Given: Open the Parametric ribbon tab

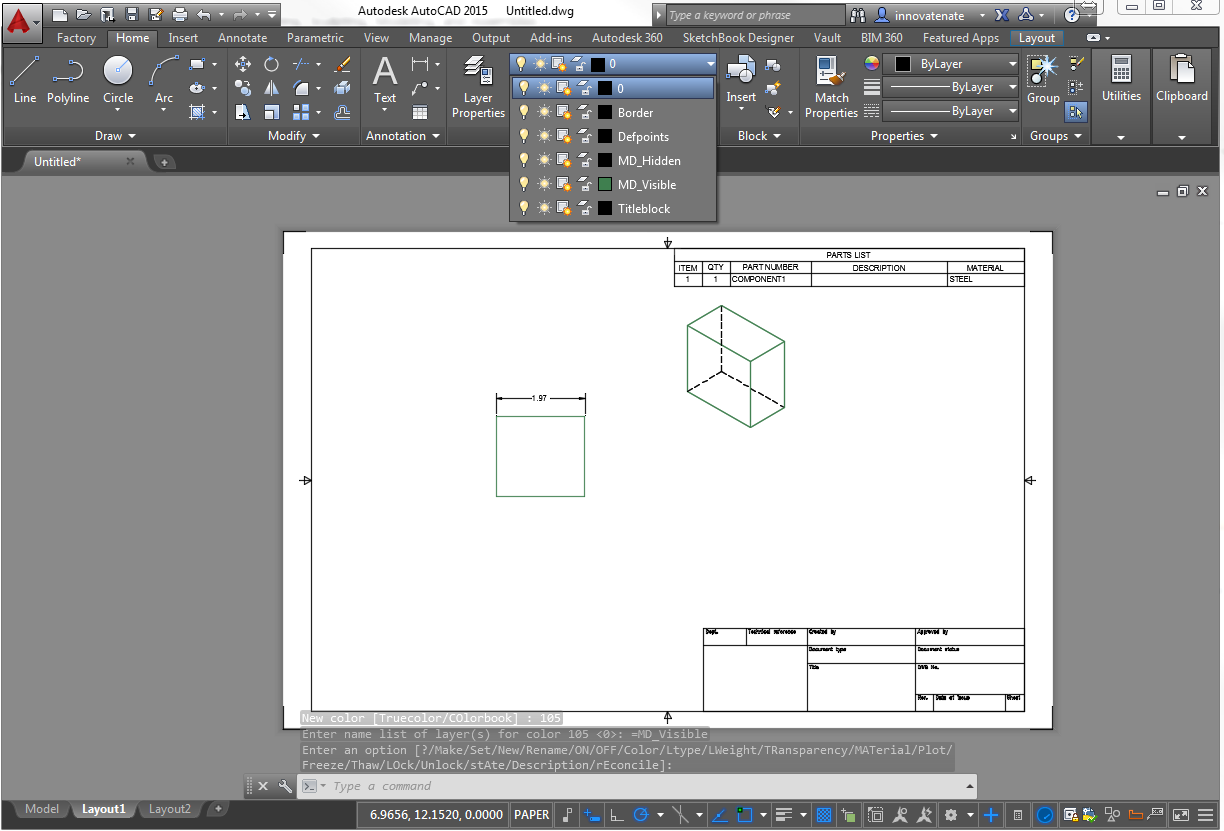Looking at the screenshot, I should tap(315, 38).
